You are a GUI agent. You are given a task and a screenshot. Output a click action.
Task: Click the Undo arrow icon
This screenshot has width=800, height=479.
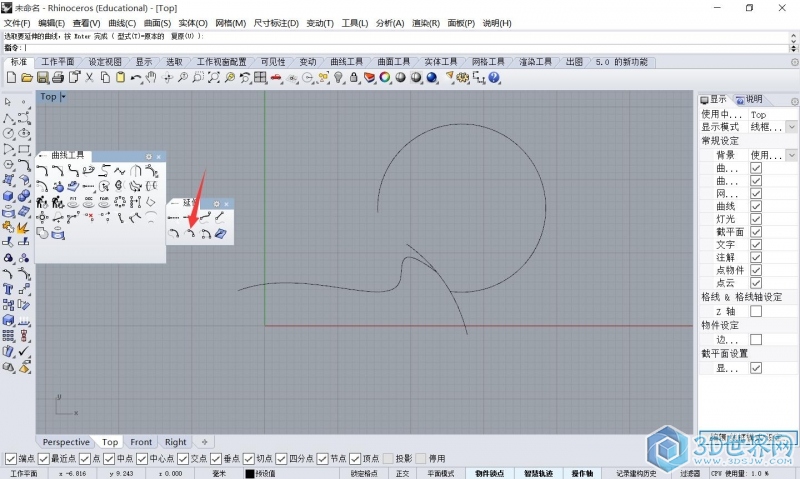pos(136,77)
